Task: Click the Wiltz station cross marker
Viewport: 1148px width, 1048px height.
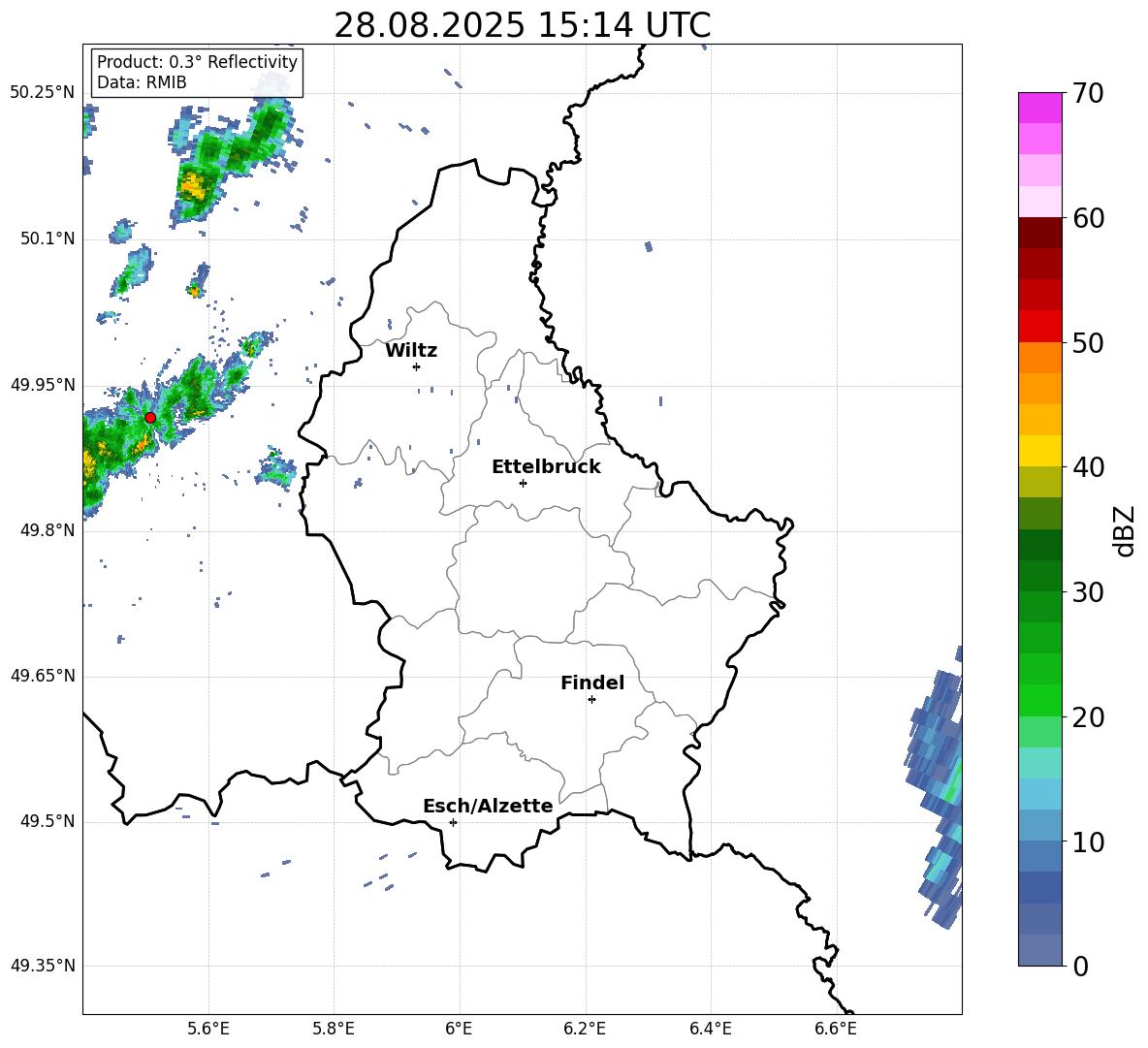Action: click(417, 366)
